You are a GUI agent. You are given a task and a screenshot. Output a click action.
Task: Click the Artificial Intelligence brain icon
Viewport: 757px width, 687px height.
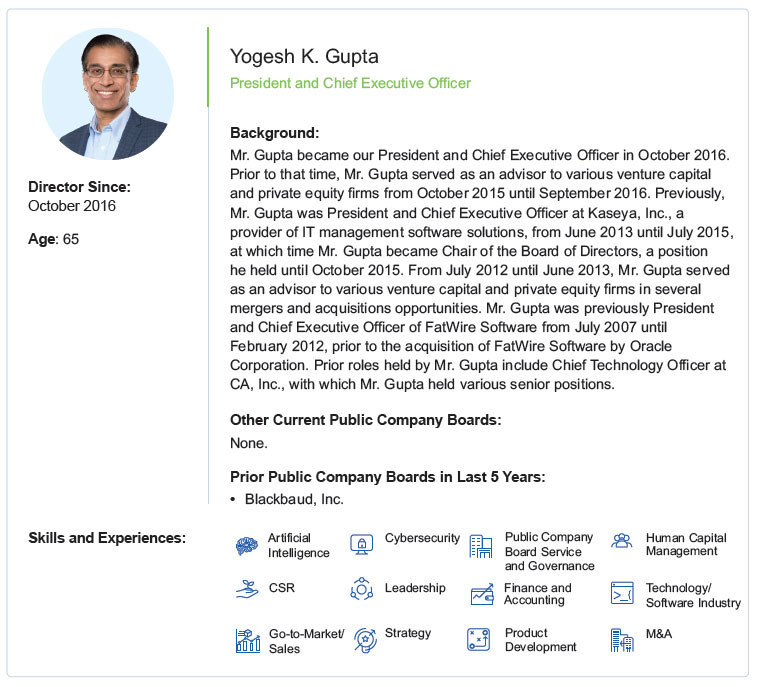click(x=247, y=546)
